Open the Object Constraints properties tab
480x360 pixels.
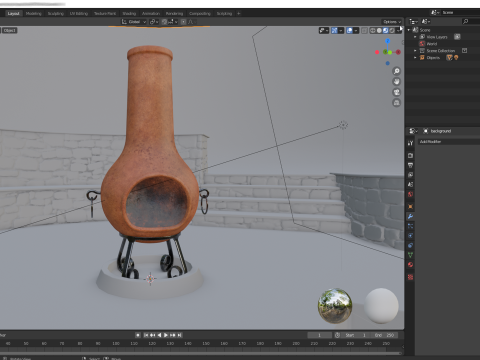[x=410, y=246]
